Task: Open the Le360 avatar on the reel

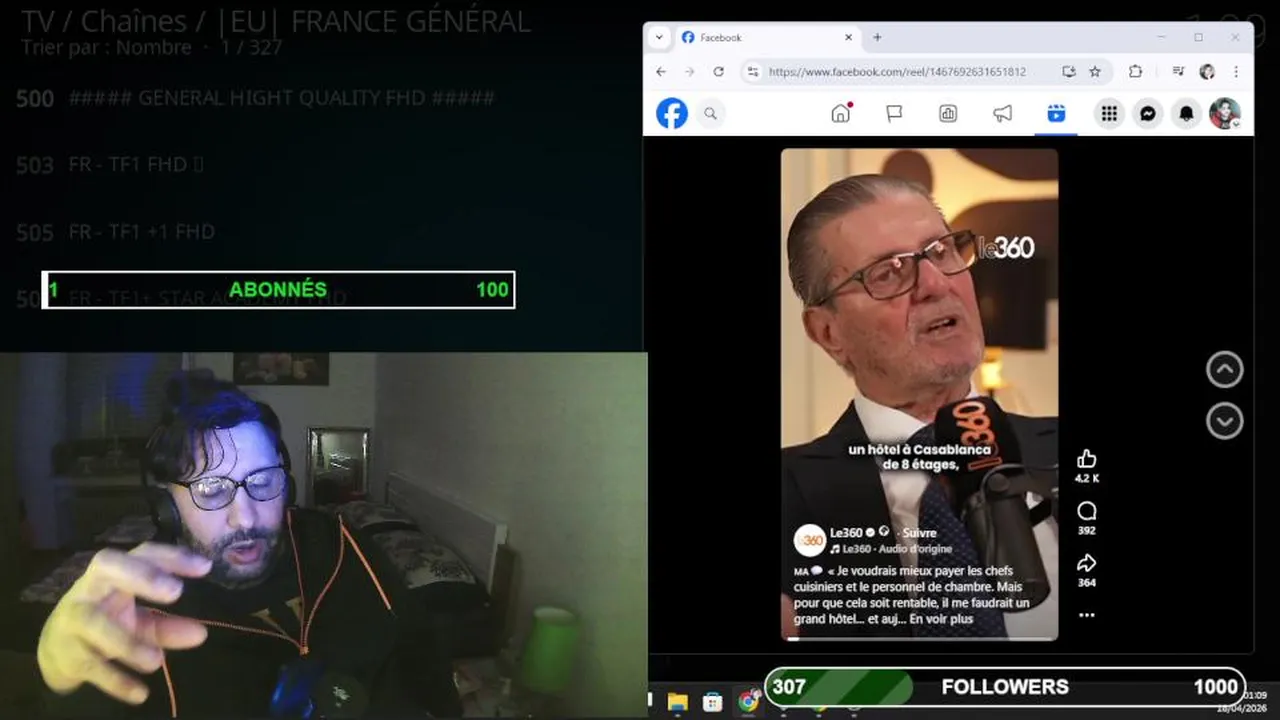Action: tap(810, 541)
